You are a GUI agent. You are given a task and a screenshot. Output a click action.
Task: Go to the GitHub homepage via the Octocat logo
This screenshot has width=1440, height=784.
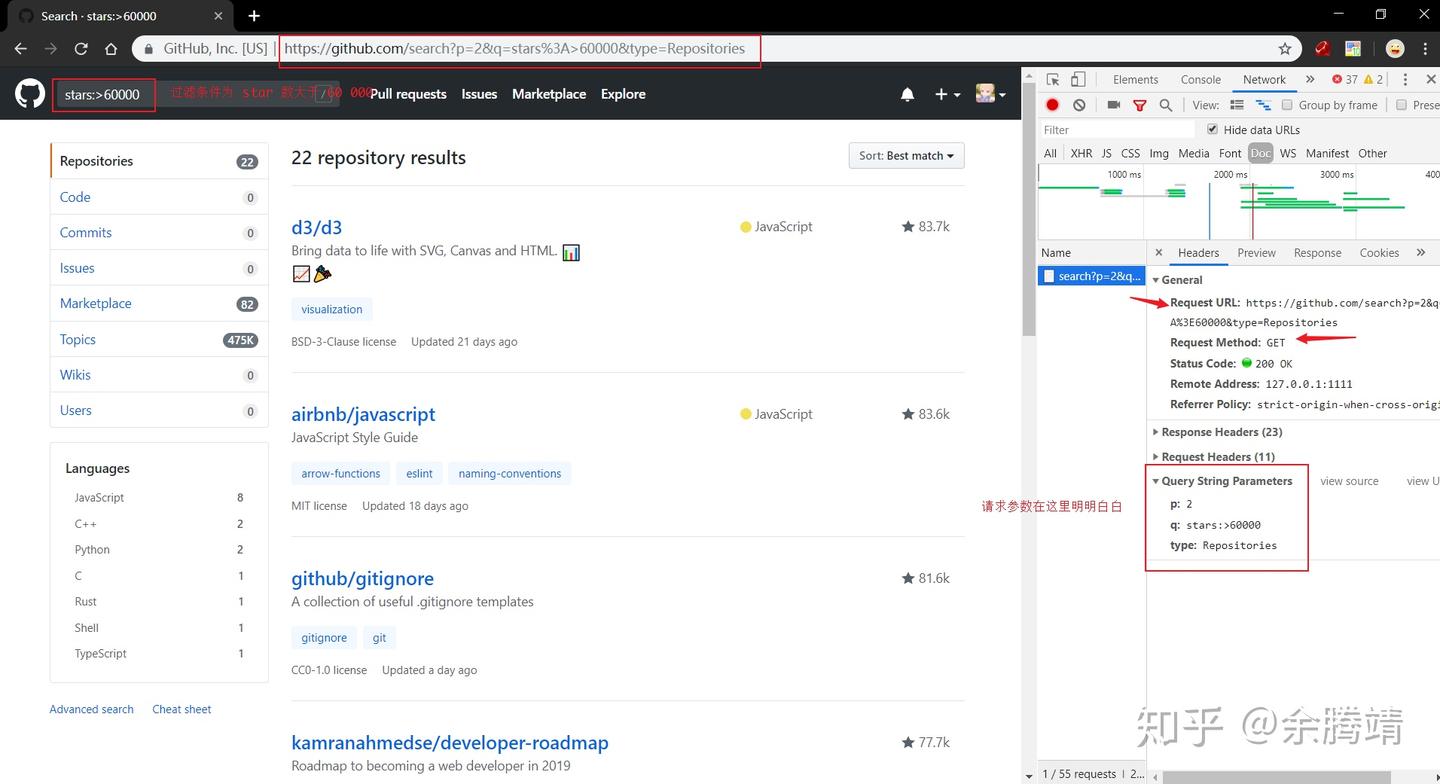point(30,94)
